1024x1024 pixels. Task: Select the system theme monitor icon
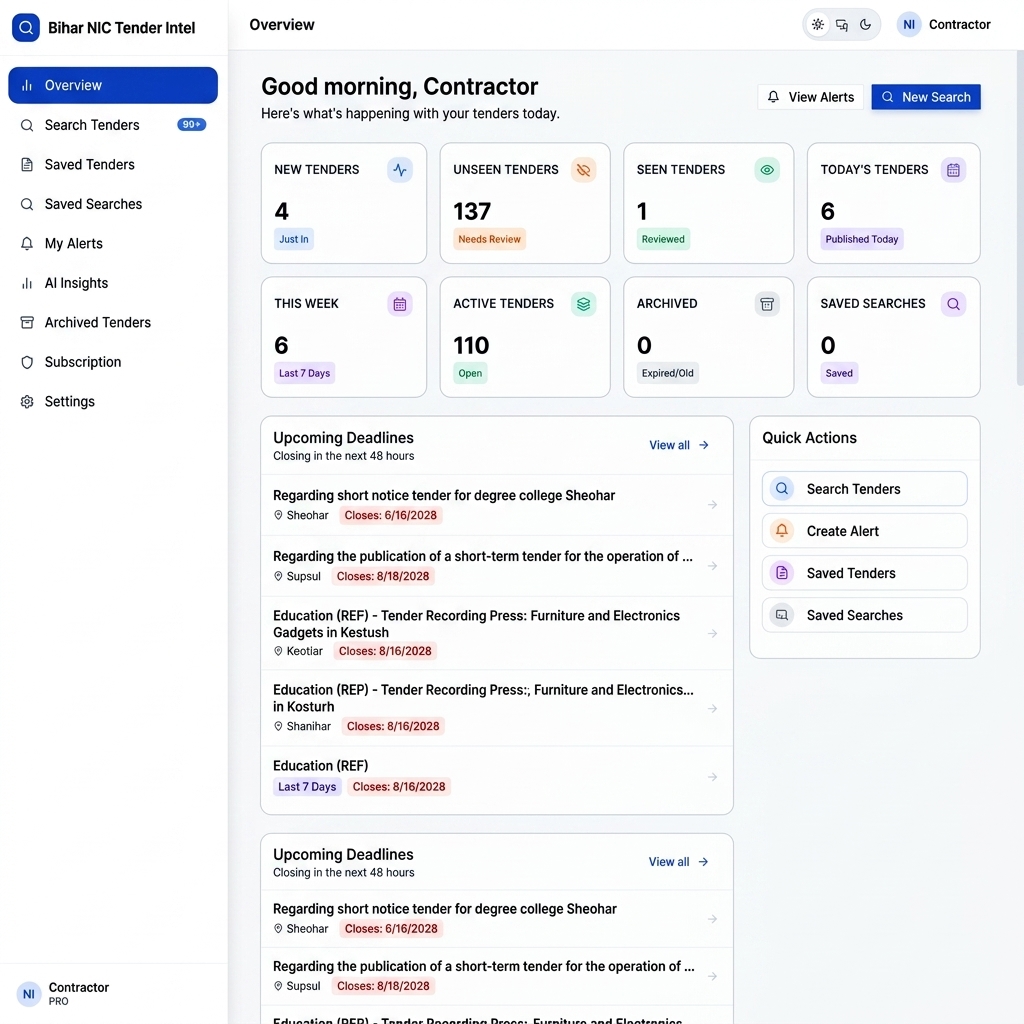(x=842, y=25)
